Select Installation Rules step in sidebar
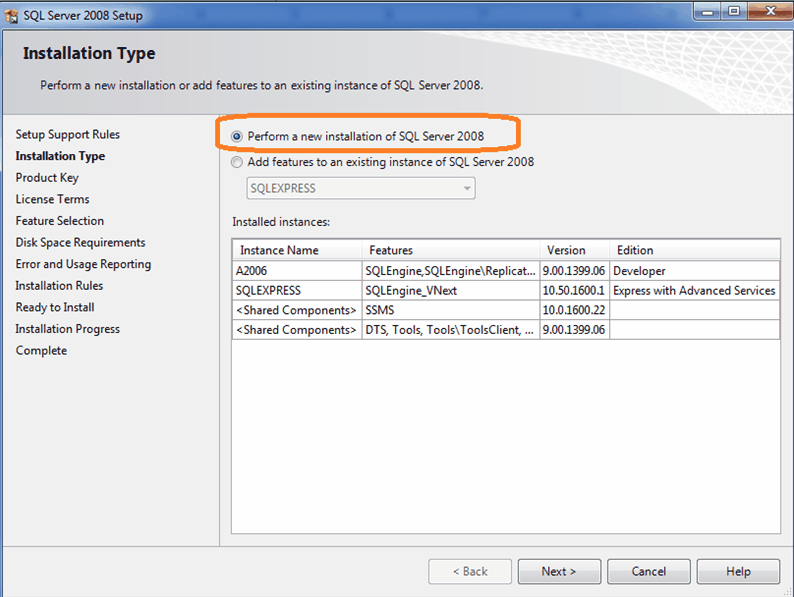Image resolution: width=794 pixels, height=597 pixels. [x=59, y=286]
